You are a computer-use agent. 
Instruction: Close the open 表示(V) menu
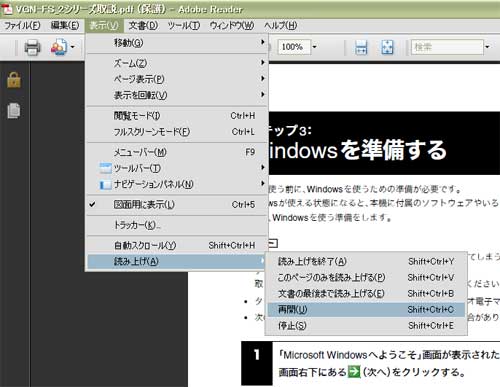point(104,25)
